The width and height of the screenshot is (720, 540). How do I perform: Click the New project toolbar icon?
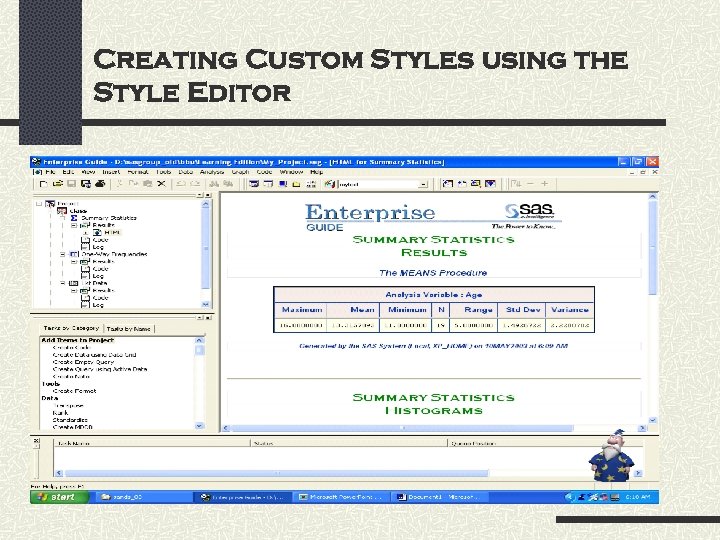pyautogui.click(x=43, y=184)
